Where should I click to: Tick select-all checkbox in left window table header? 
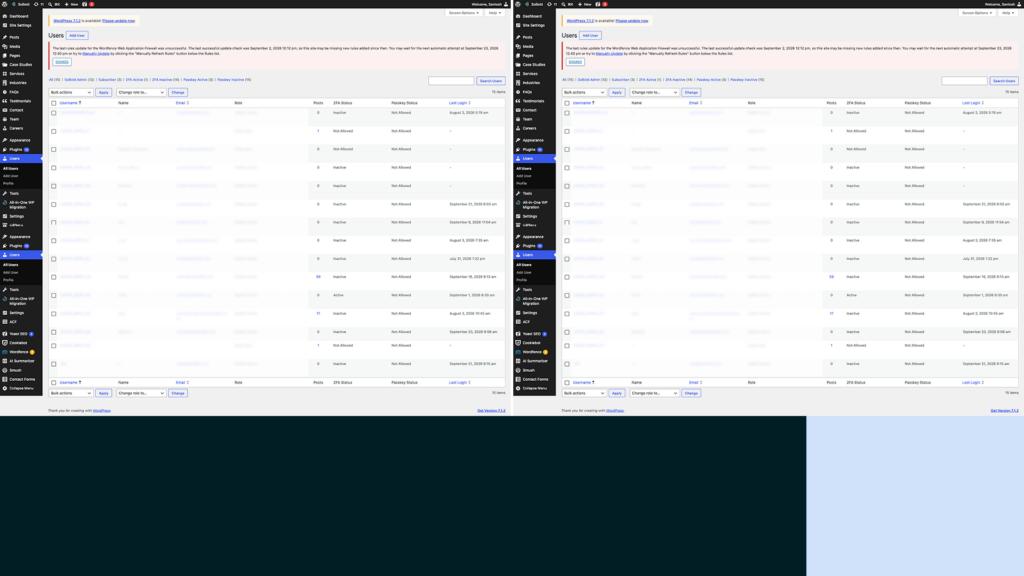coord(54,103)
